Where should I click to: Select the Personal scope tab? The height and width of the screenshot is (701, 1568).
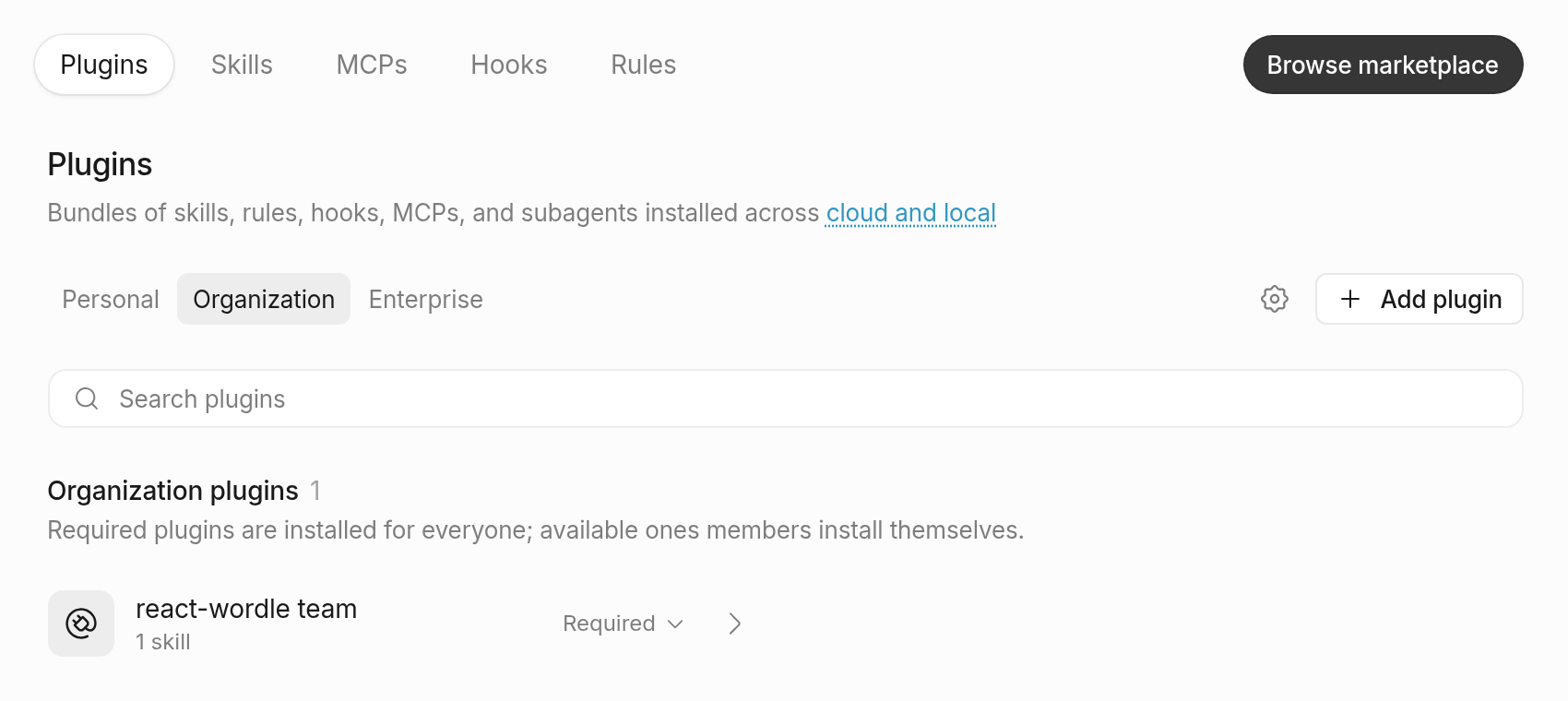pyautogui.click(x=111, y=299)
